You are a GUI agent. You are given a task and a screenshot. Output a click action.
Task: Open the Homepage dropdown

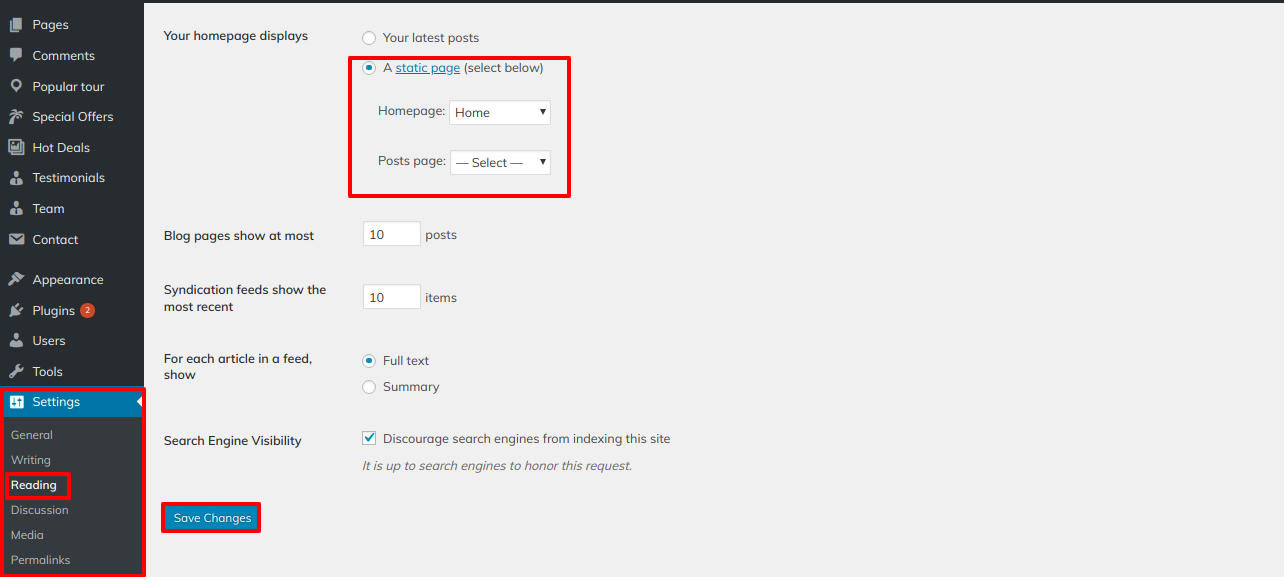tap(499, 112)
